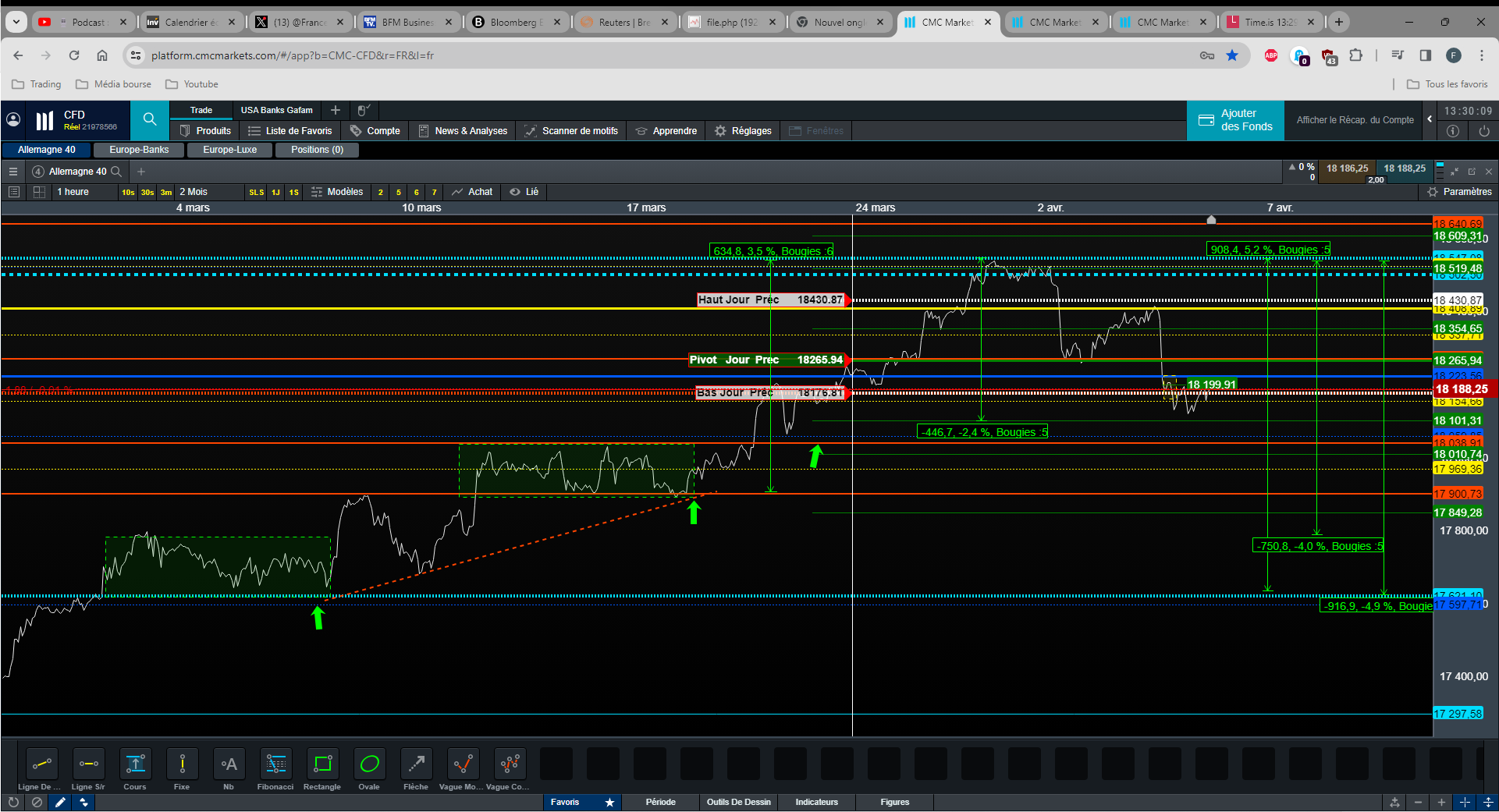The height and width of the screenshot is (812, 1499).
Task: Open the Nb text annotation tool
Action: click(229, 764)
